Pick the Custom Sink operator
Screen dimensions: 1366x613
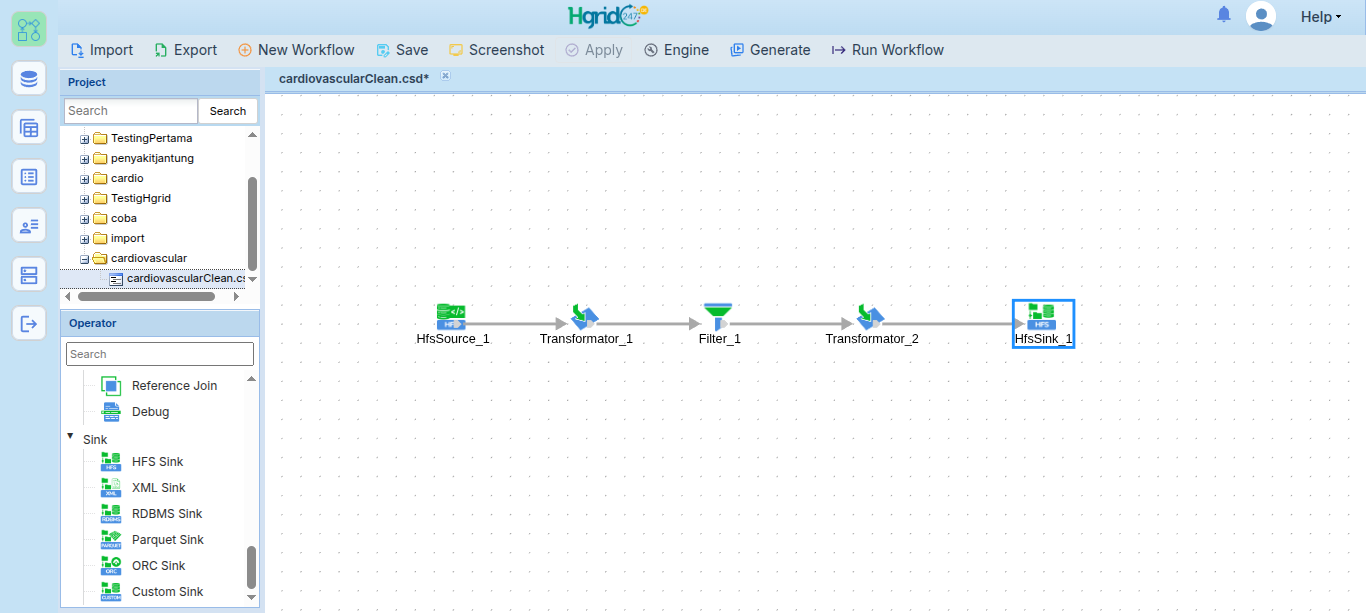153,592
